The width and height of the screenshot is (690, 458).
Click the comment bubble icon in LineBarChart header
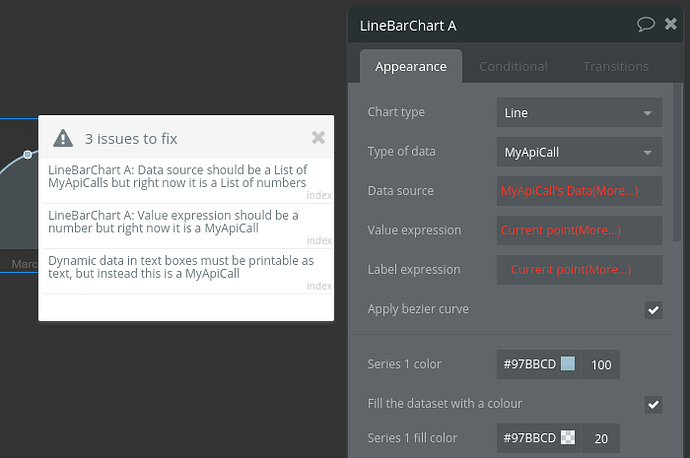(x=646, y=24)
